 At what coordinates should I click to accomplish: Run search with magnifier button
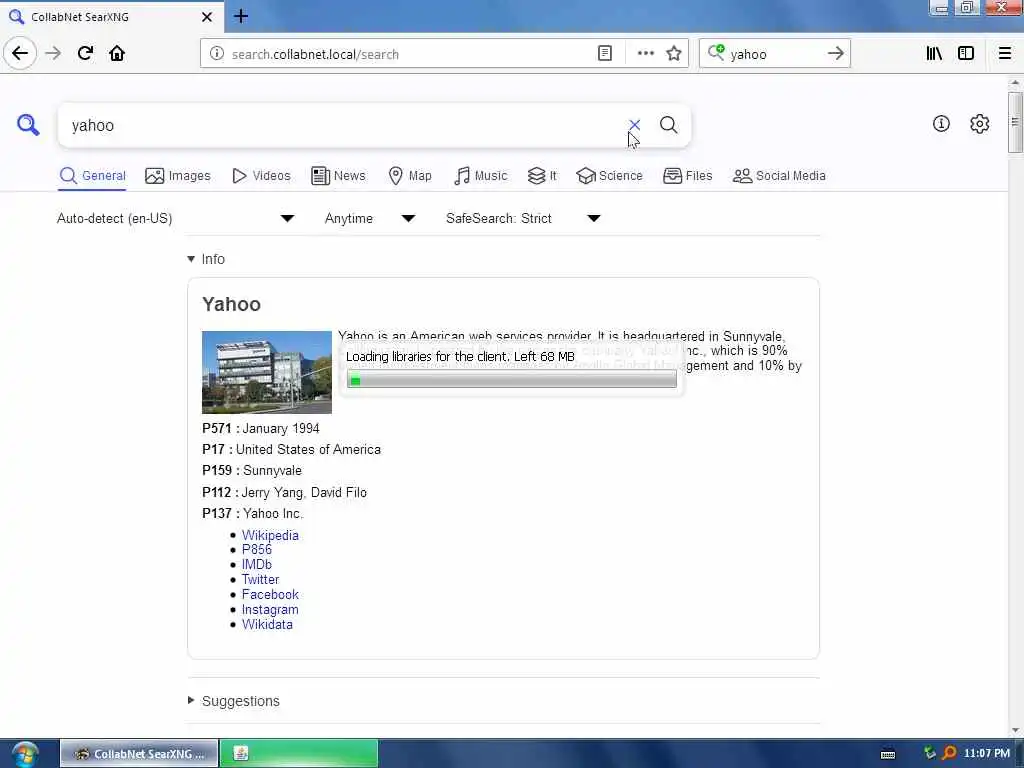[x=668, y=124]
